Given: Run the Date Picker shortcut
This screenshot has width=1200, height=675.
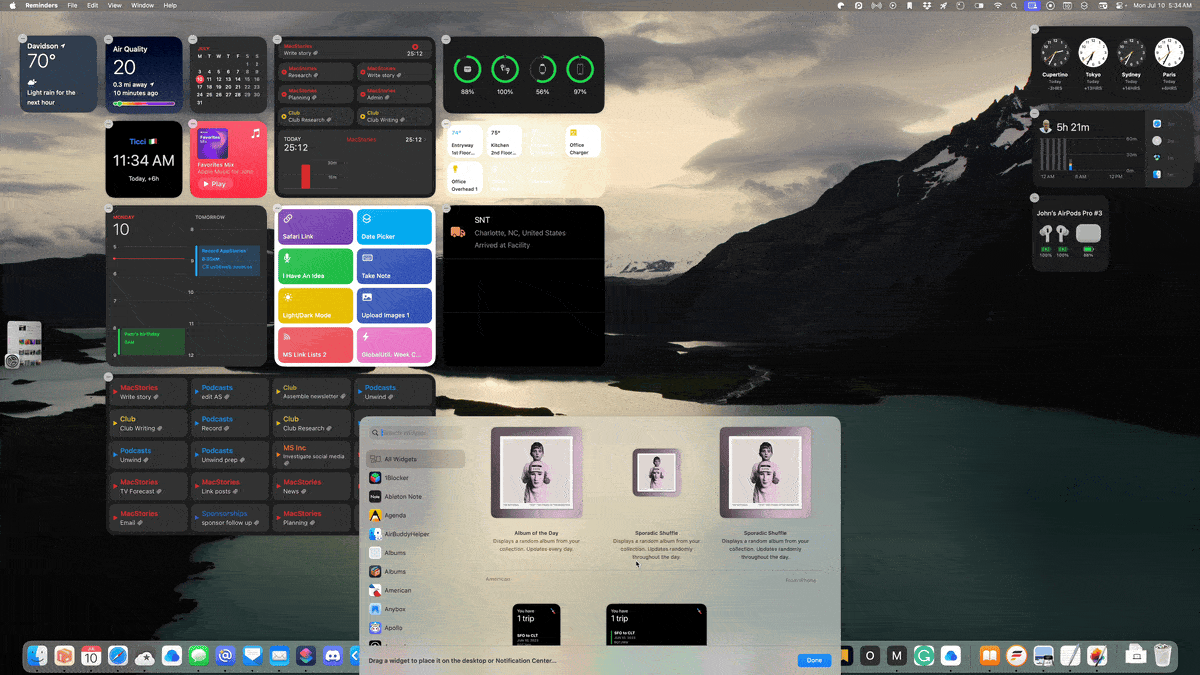Looking at the screenshot, I should (x=394, y=227).
